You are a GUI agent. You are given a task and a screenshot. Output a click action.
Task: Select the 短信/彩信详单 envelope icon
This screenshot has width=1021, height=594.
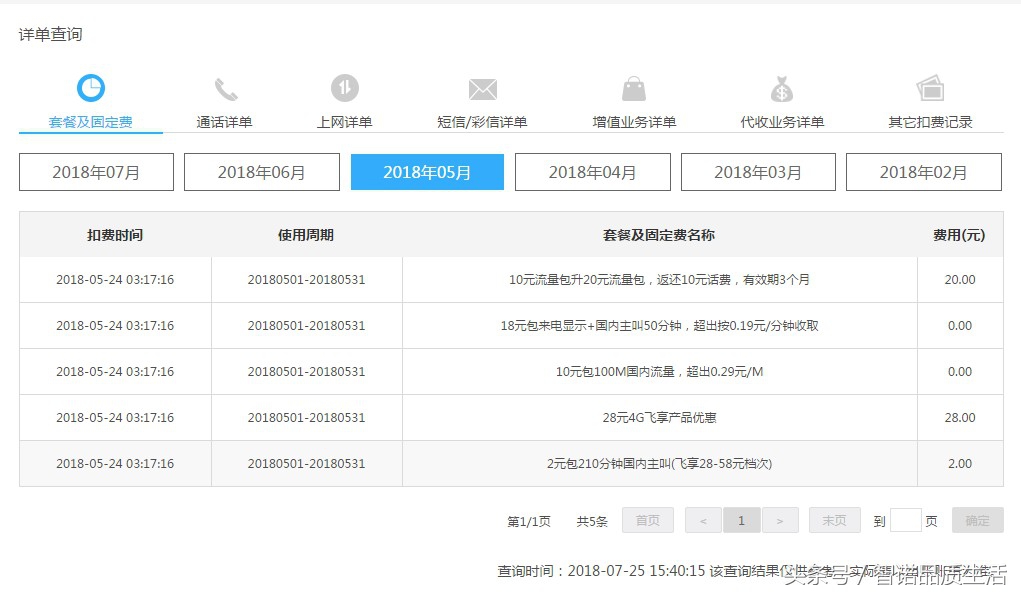[482, 88]
